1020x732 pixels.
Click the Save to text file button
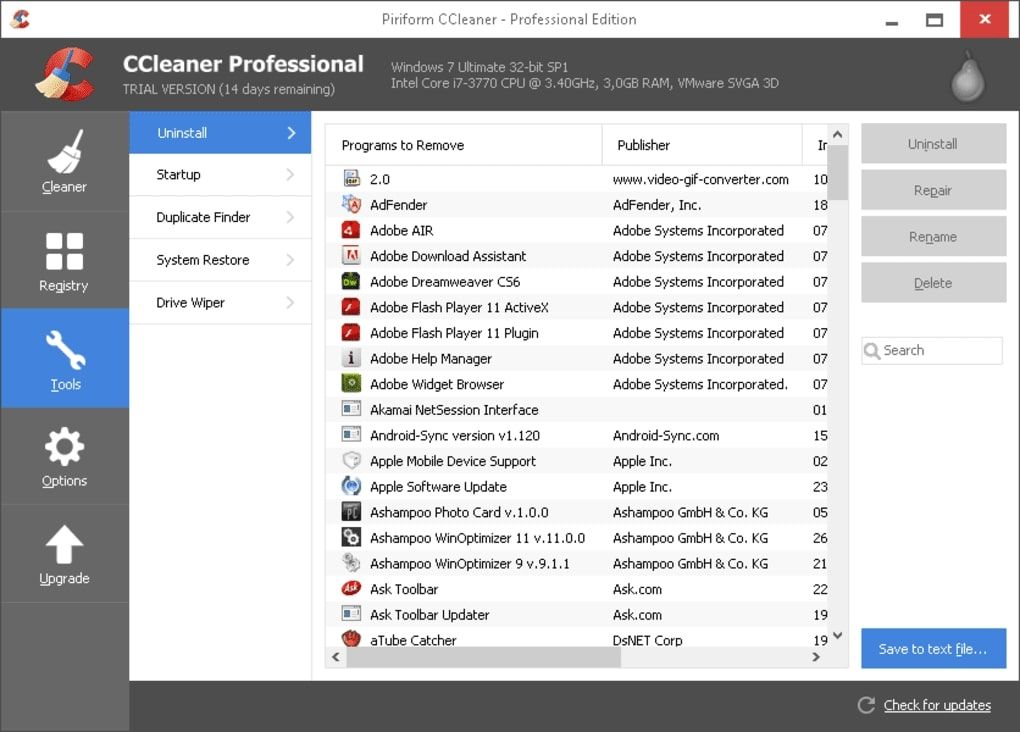click(x=932, y=648)
